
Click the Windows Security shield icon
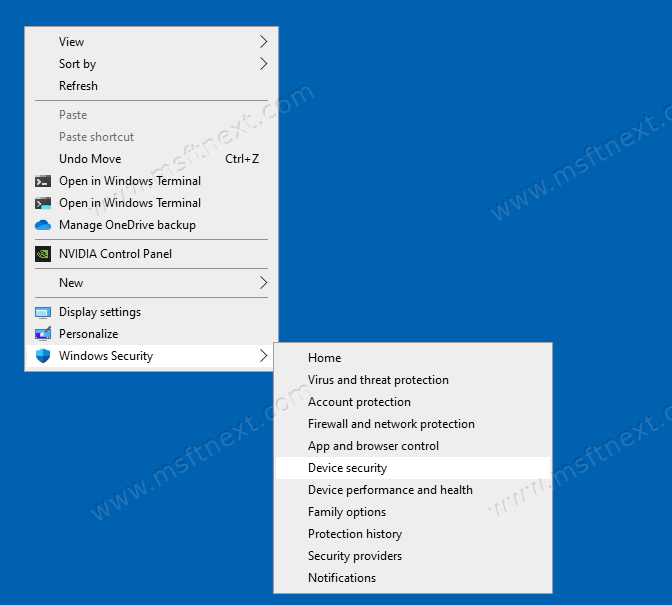(x=43, y=356)
